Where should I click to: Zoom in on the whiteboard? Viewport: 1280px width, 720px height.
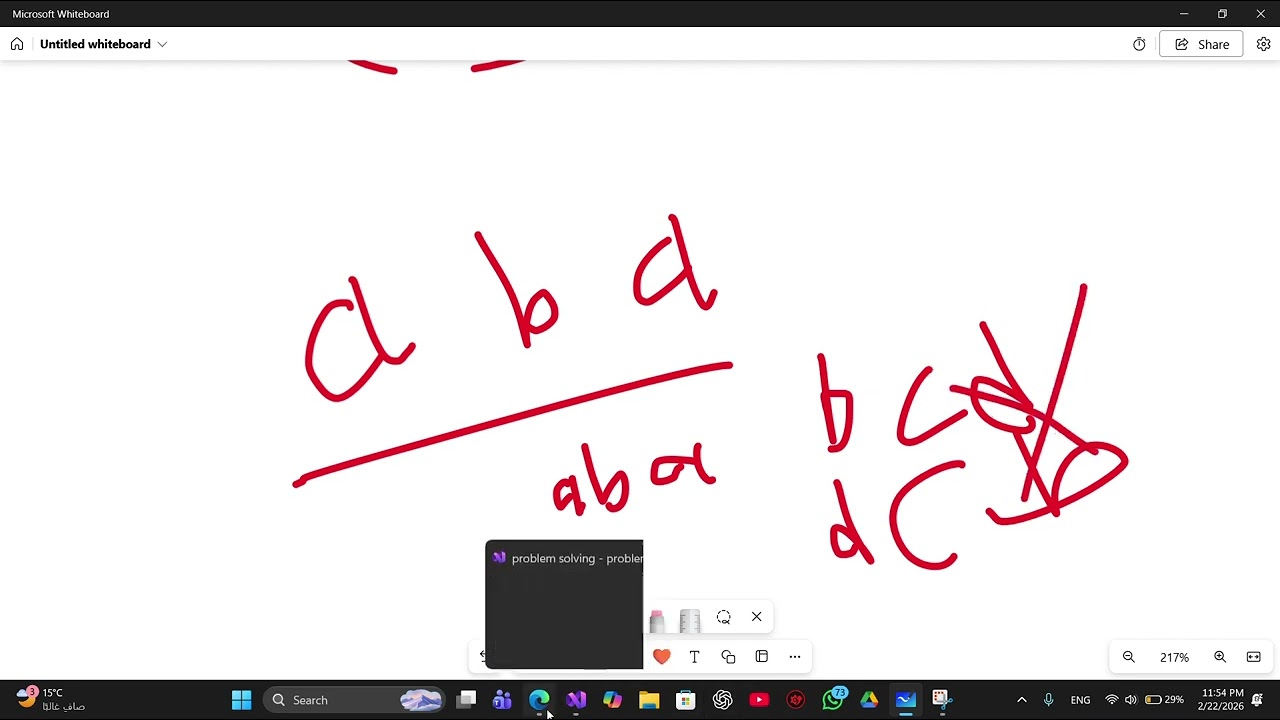point(1220,657)
